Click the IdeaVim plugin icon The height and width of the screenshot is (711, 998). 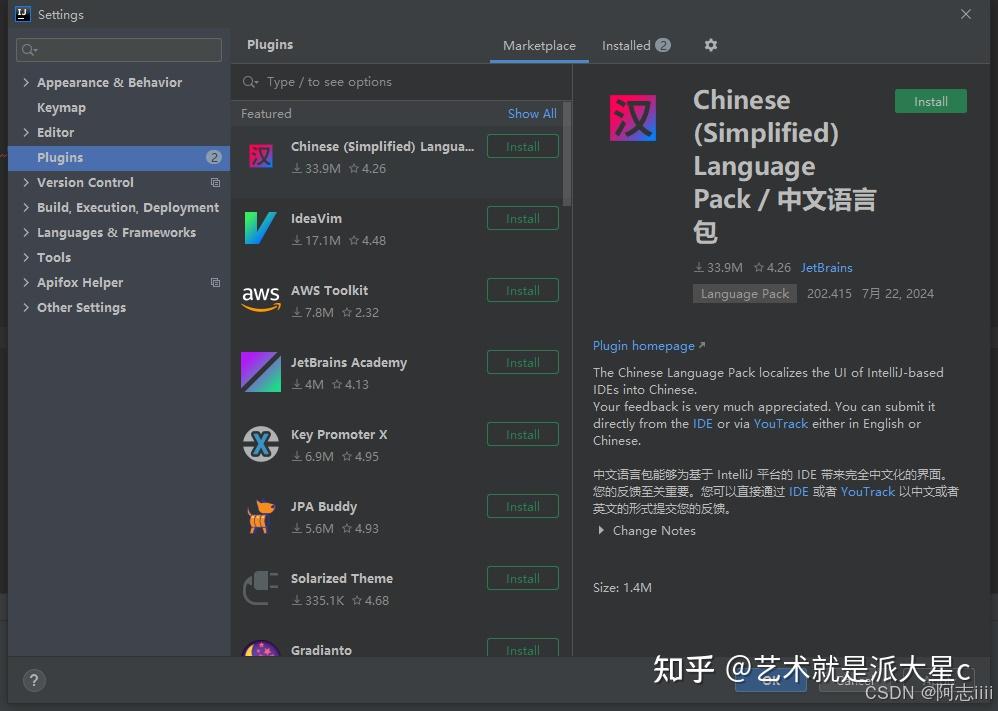coord(260,228)
